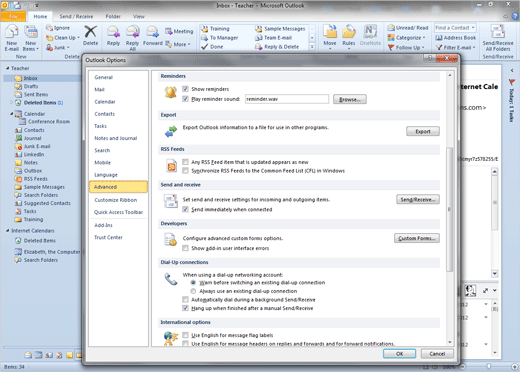Image resolution: width=520 pixels, height=372 pixels.
Task: Click the Delete X icon in ribbon
Action: tap(90, 32)
